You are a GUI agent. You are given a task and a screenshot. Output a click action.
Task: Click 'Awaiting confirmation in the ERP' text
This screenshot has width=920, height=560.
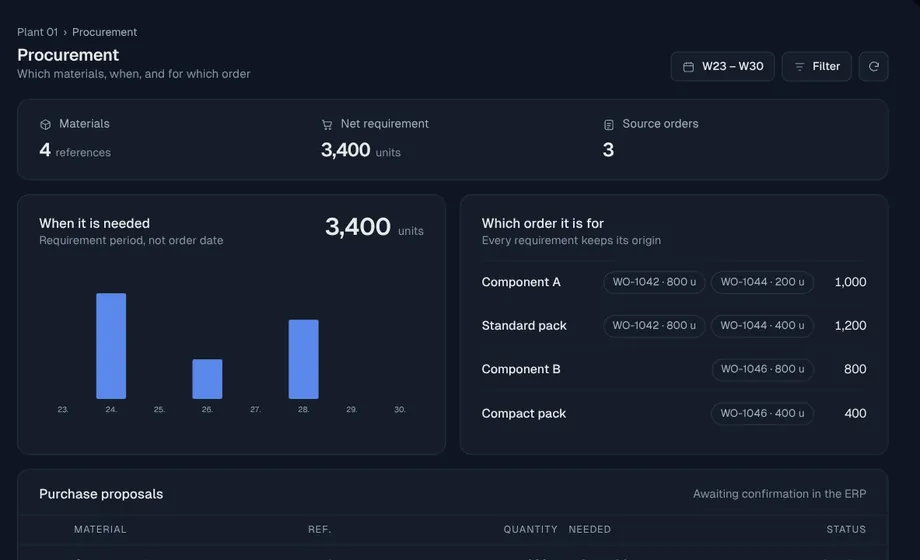(779, 494)
